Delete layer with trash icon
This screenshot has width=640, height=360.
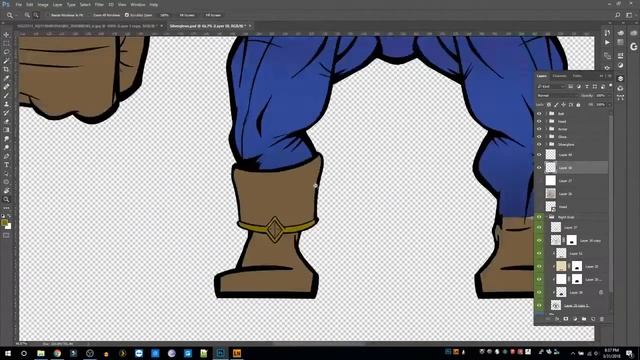click(602, 319)
